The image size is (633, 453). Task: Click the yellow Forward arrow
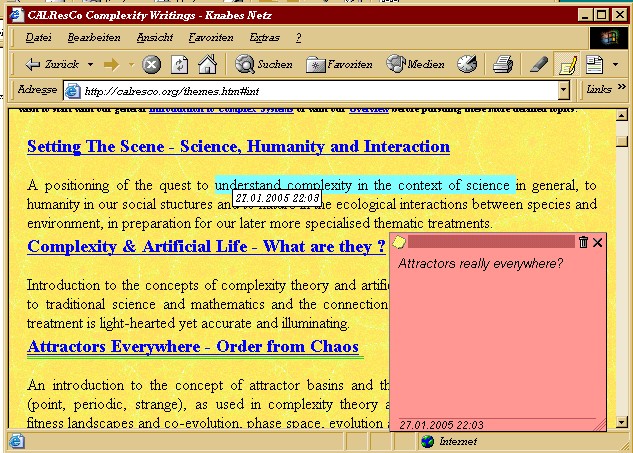(x=111, y=64)
